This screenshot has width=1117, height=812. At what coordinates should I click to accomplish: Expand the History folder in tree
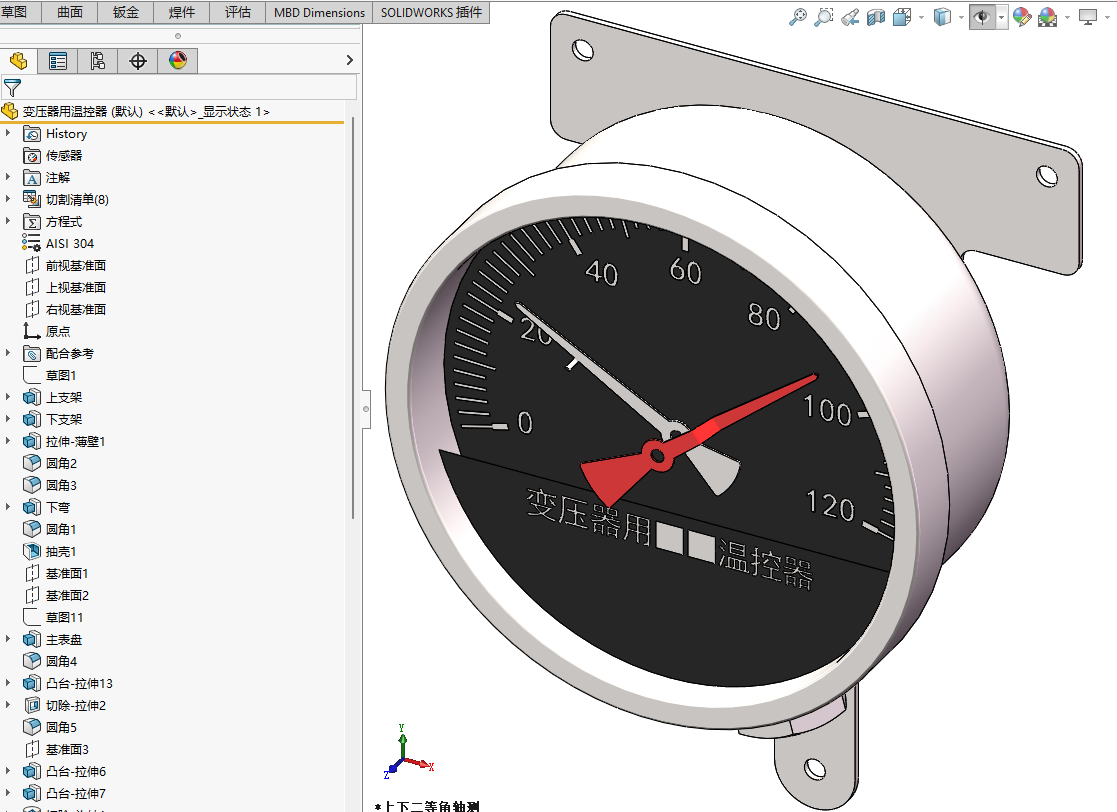pyautogui.click(x=8, y=133)
